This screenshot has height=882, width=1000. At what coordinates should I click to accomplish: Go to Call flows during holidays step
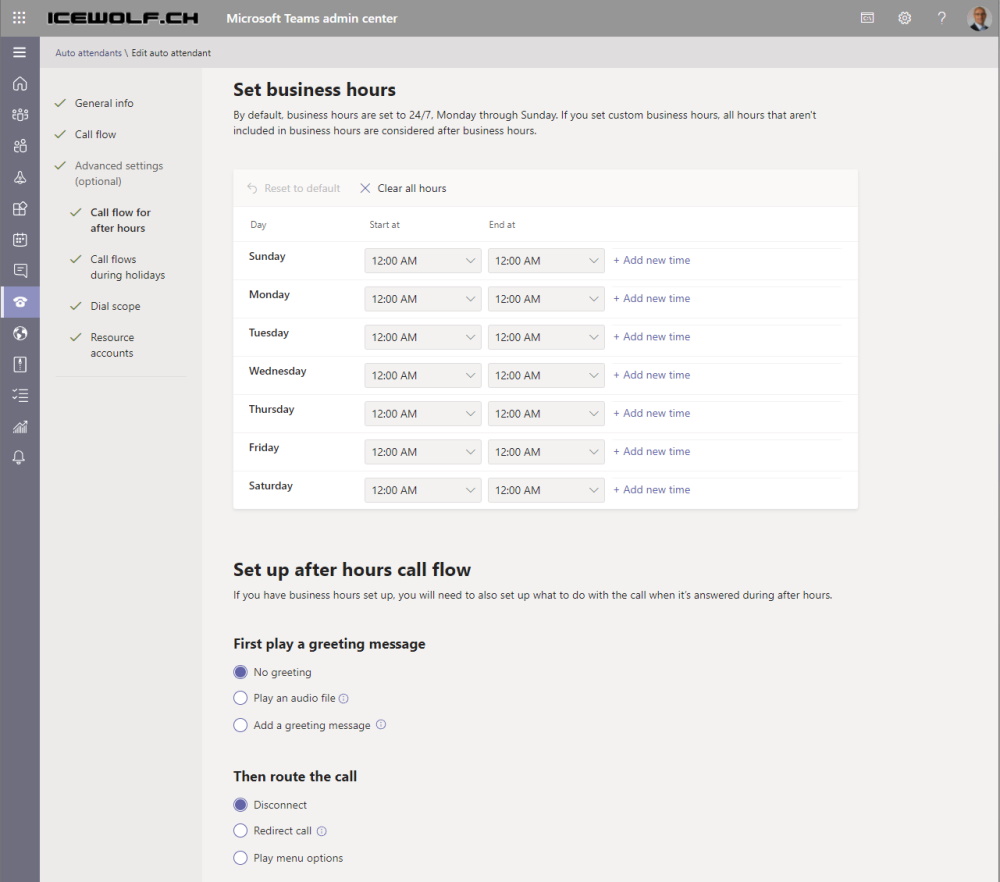point(128,267)
